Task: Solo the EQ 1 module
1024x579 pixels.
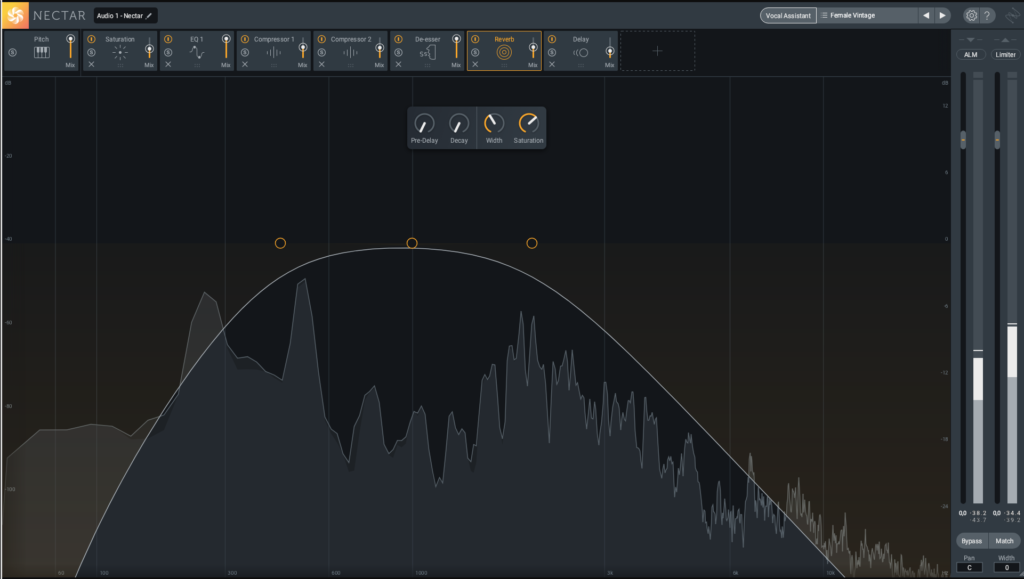Action: [x=168, y=52]
